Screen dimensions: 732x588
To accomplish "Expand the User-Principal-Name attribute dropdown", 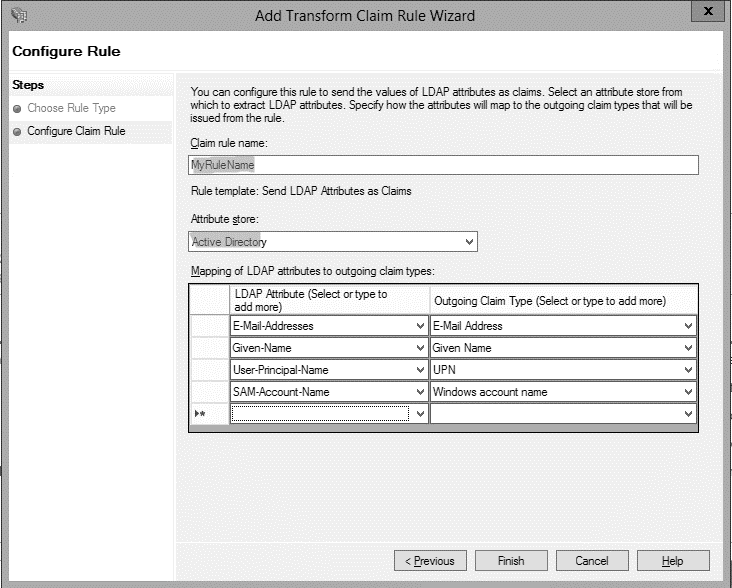I will click(419, 370).
